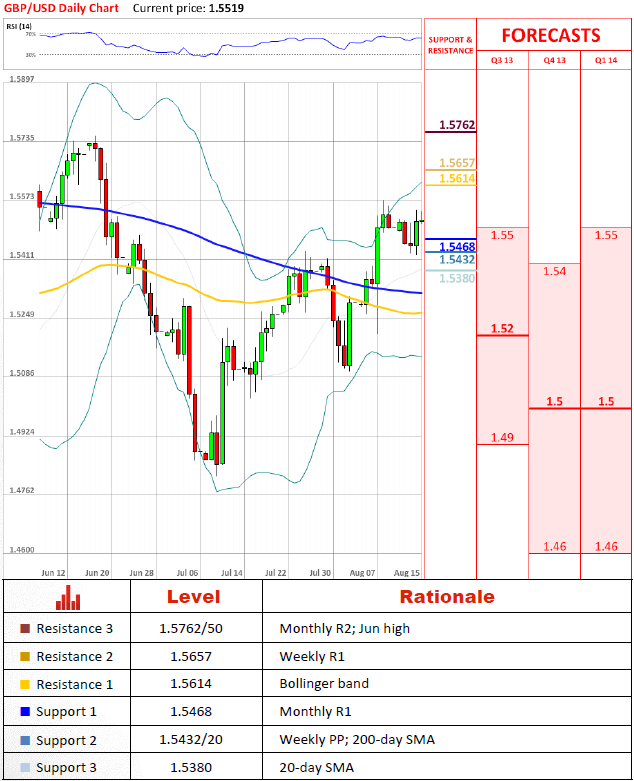Click the 1.5657 level label beside chart
Image resolution: width=634 pixels, height=781 pixels.
457,163
